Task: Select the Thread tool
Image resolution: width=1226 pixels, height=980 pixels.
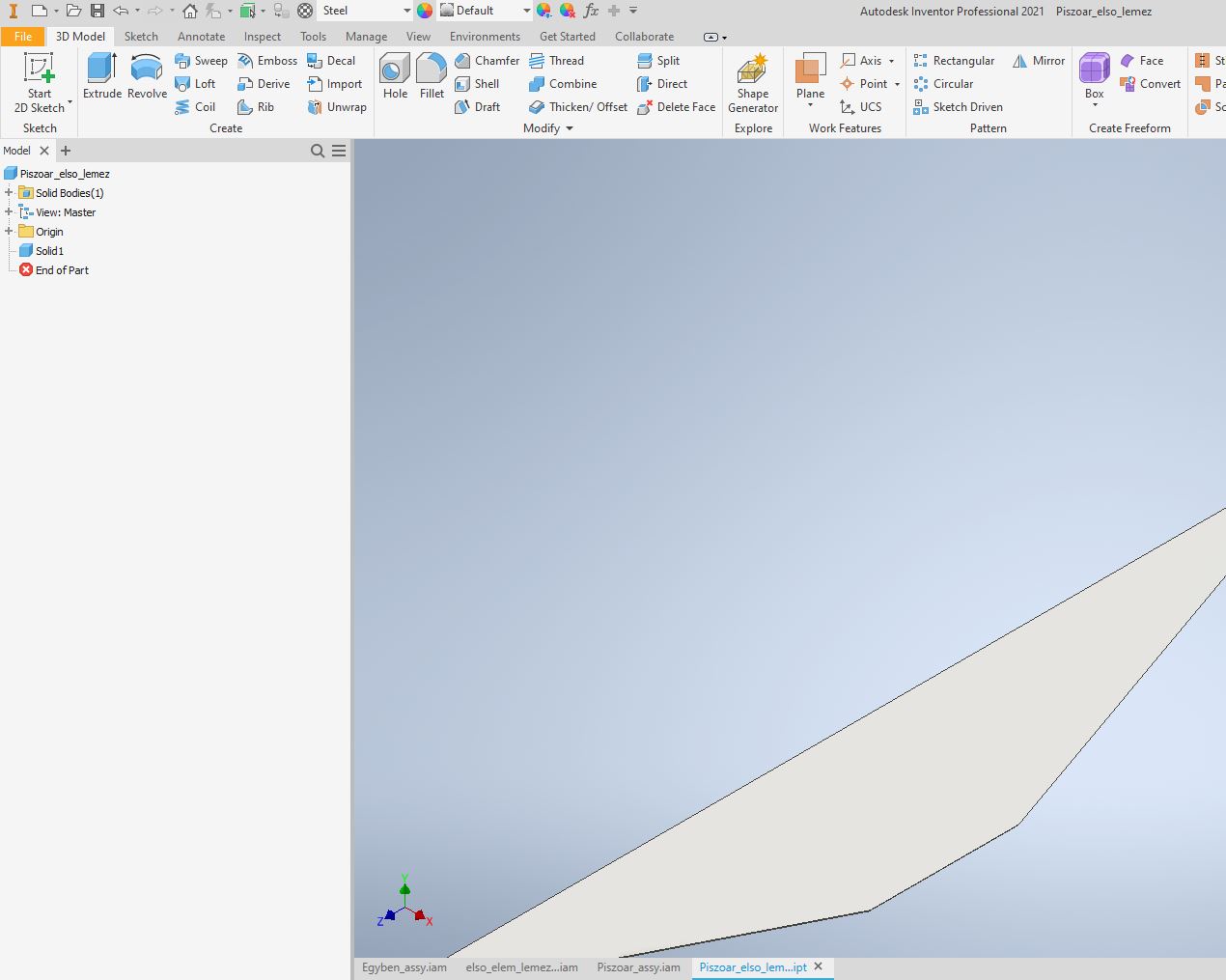Action: (557, 61)
